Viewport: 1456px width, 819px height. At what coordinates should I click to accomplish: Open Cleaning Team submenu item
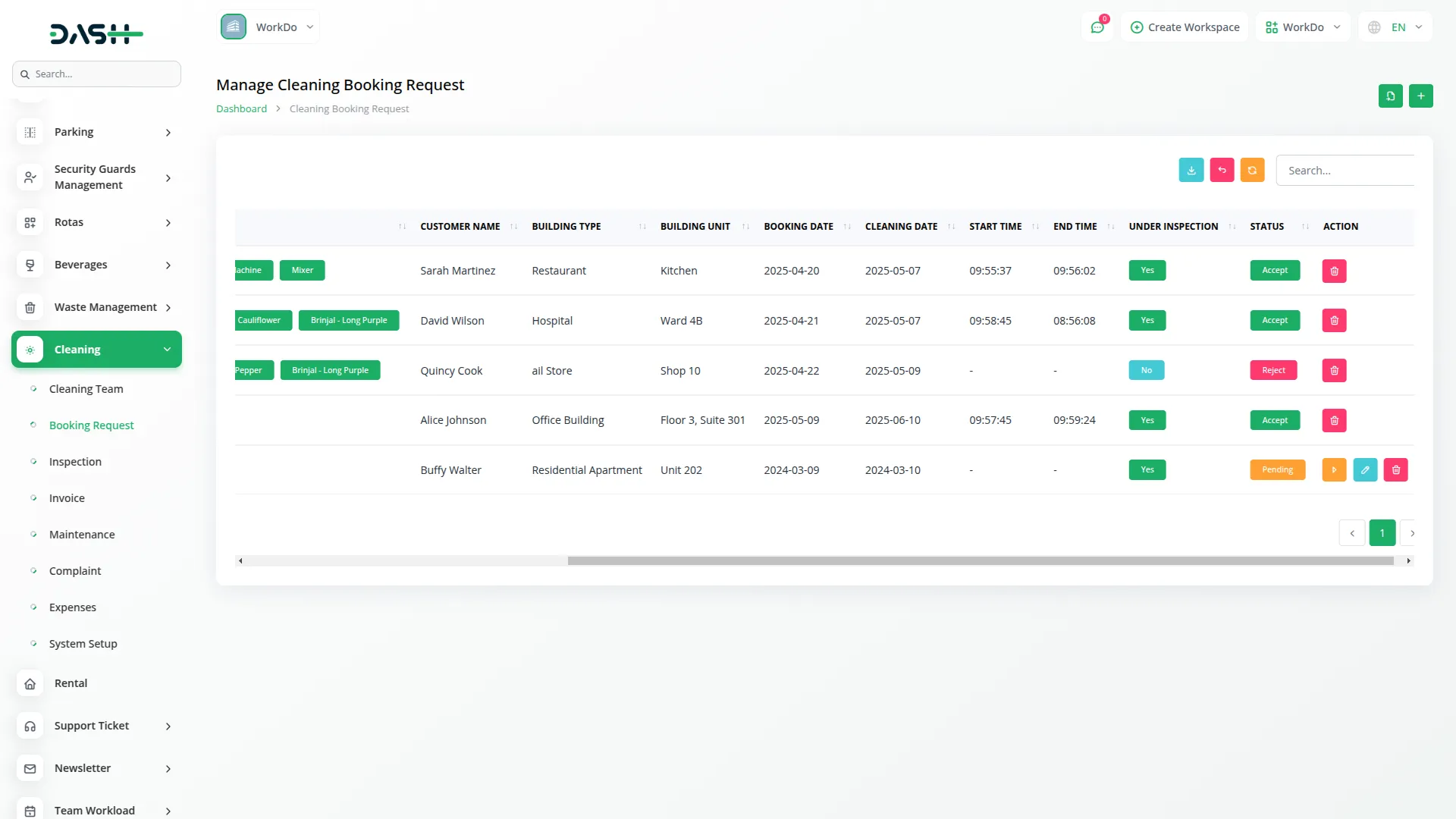(x=86, y=389)
